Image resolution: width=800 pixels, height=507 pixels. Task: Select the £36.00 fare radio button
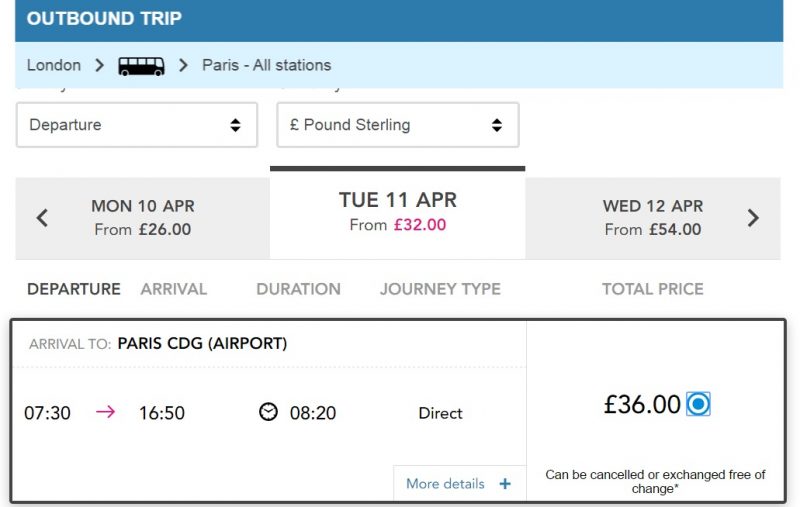[698, 404]
